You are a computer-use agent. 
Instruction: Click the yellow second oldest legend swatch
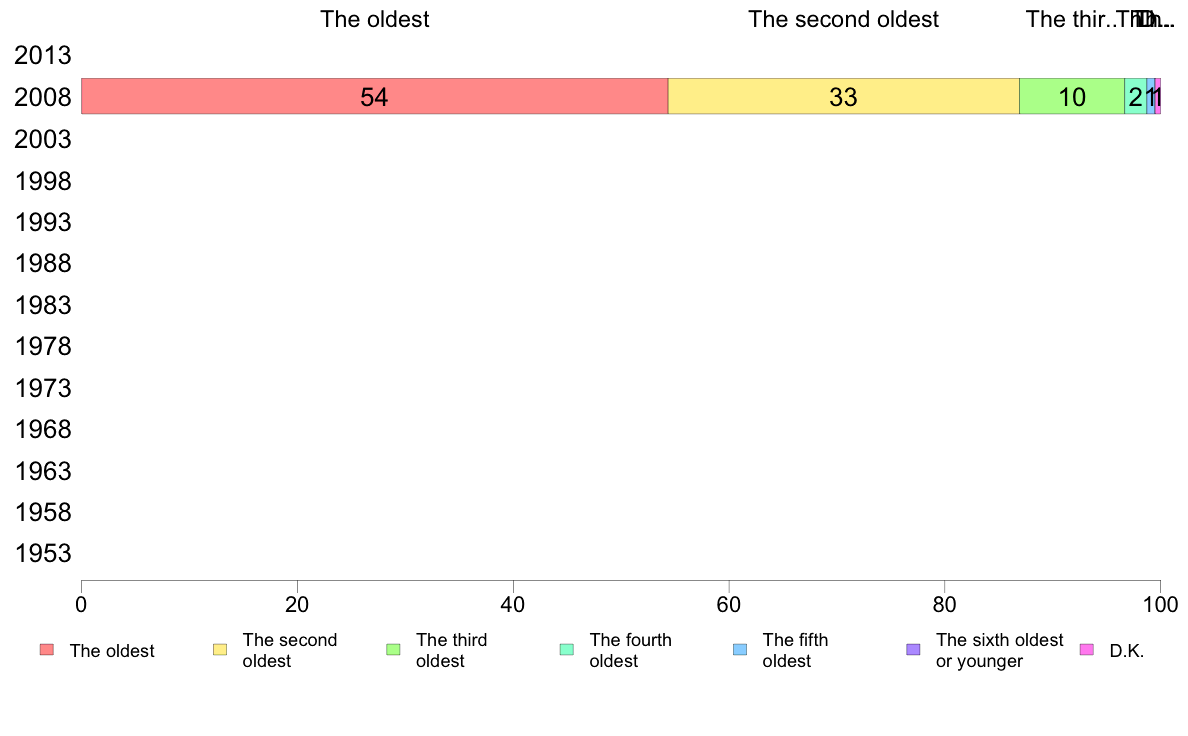tap(220, 650)
